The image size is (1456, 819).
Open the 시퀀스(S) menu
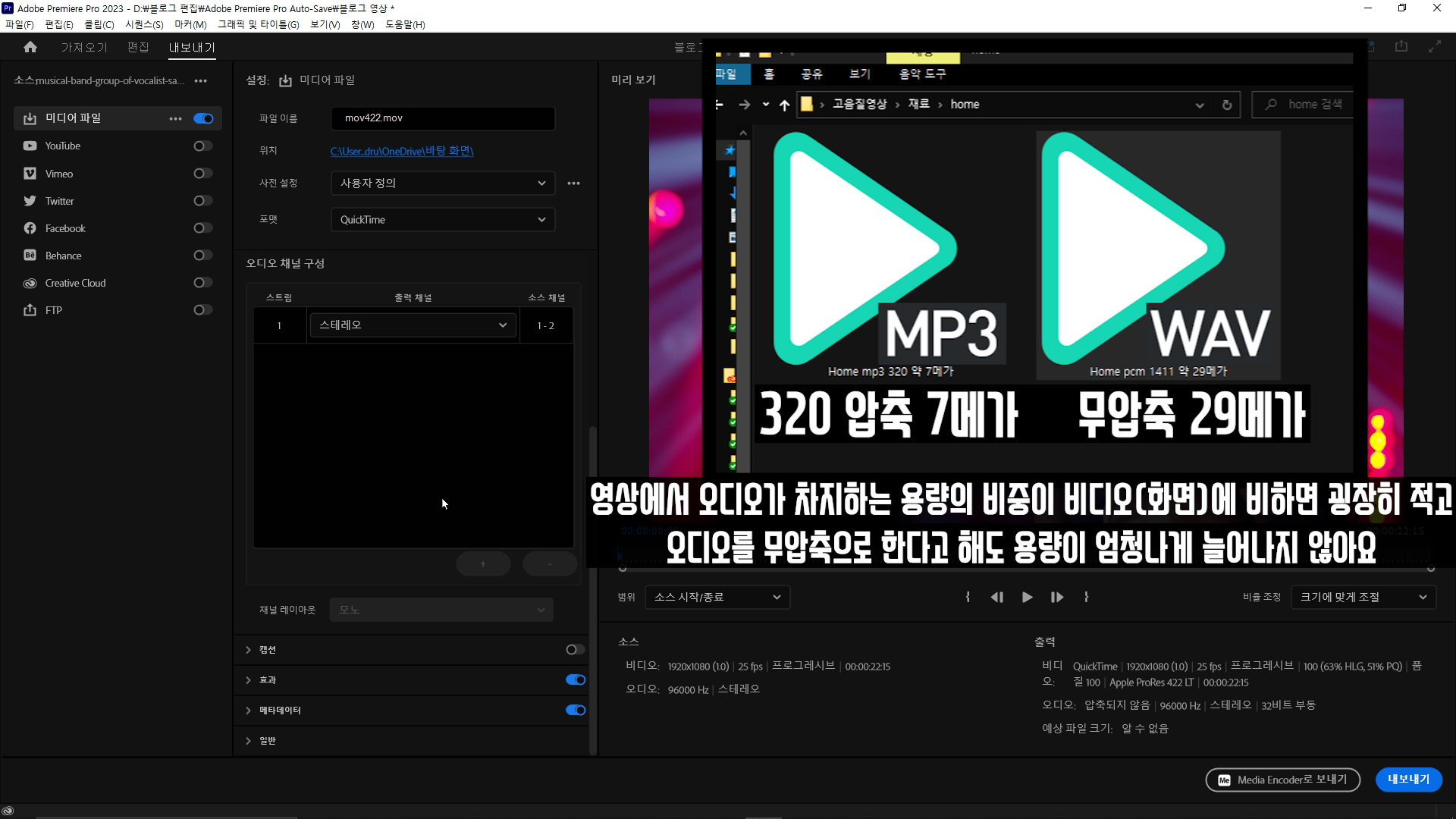tap(144, 24)
